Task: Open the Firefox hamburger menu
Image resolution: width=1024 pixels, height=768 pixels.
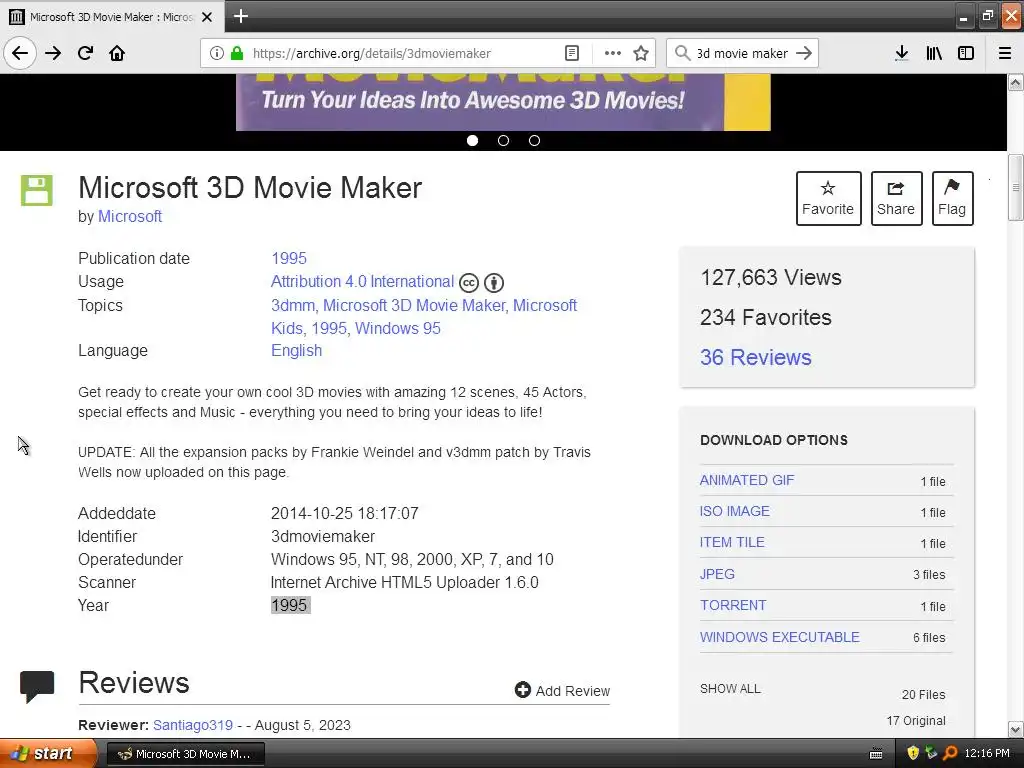Action: 1005,53
